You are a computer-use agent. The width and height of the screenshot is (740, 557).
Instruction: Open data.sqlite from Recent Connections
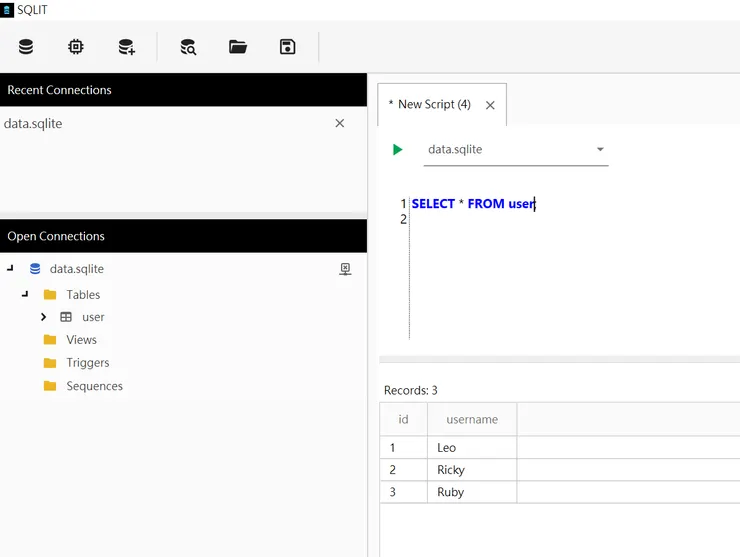[34, 124]
